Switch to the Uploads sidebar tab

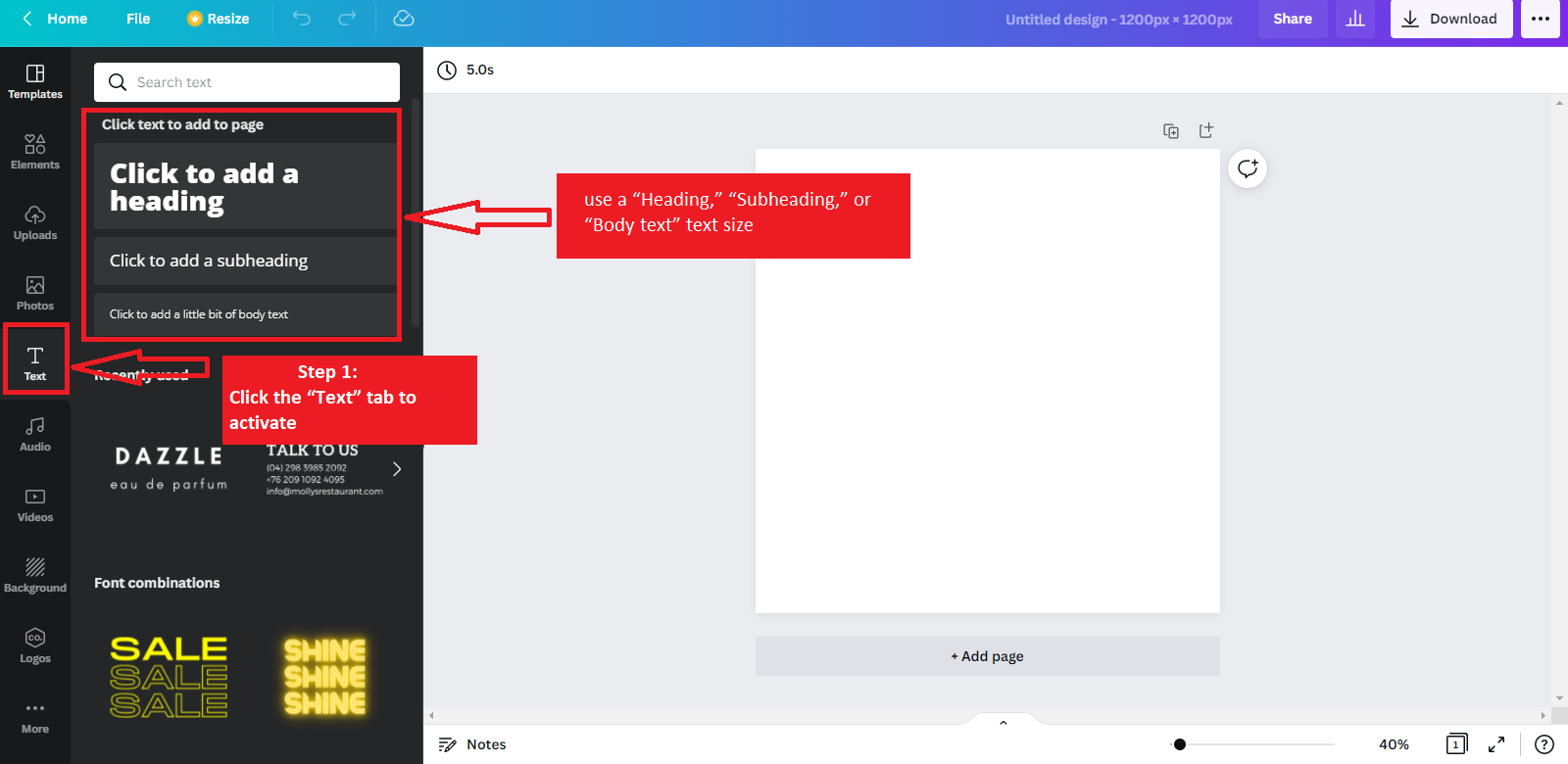click(35, 222)
